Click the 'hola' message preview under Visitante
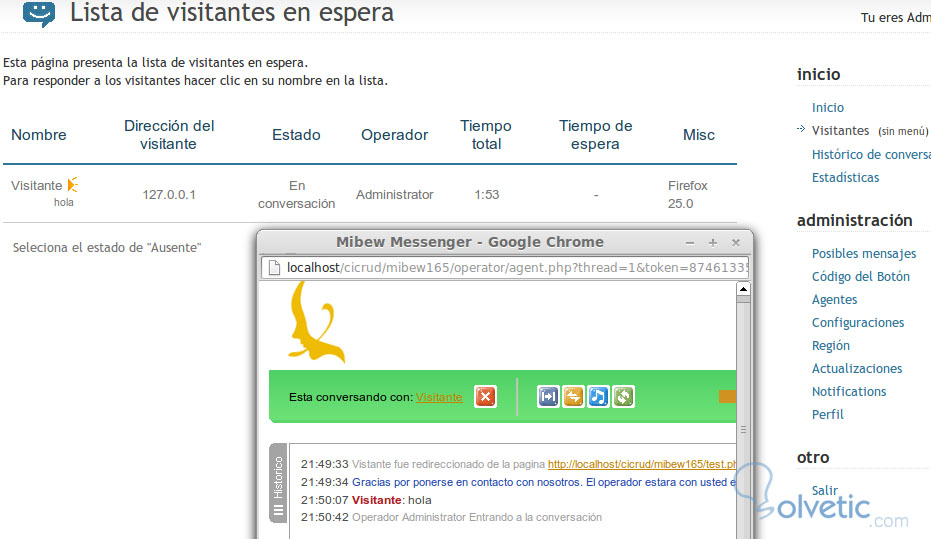The image size is (931, 539). pyautogui.click(x=64, y=202)
